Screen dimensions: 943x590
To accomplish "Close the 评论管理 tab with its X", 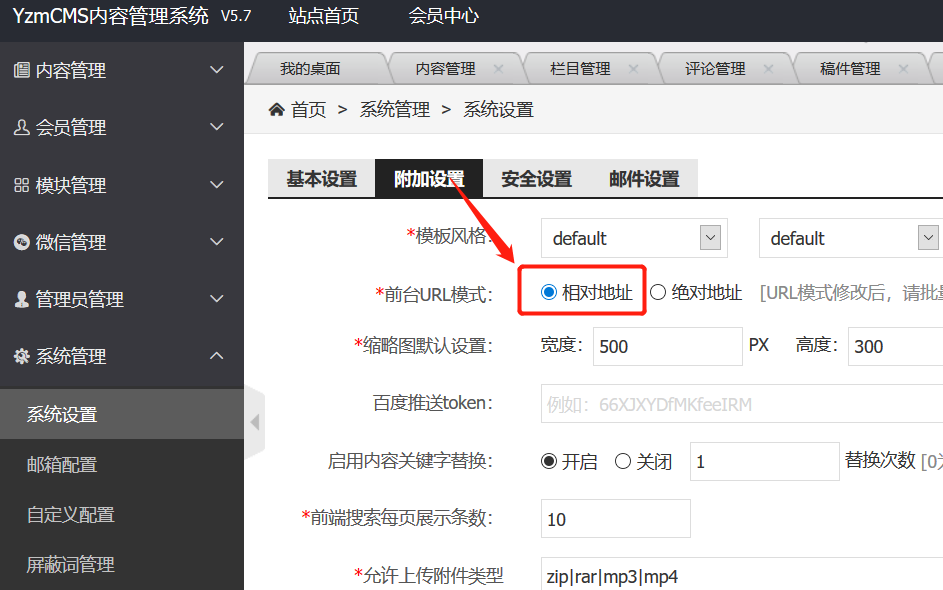I will 768,69.
